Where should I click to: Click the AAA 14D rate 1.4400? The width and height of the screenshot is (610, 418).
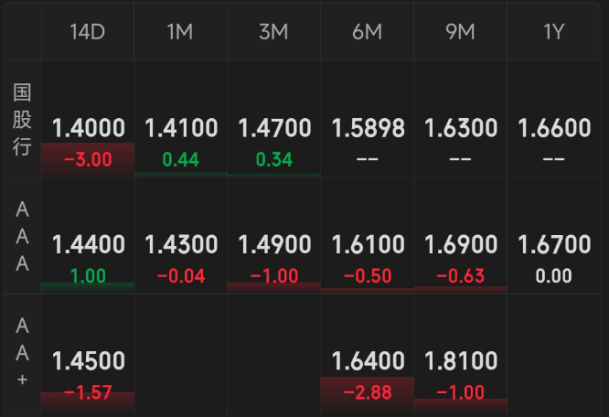pyautogui.click(x=88, y=245)
